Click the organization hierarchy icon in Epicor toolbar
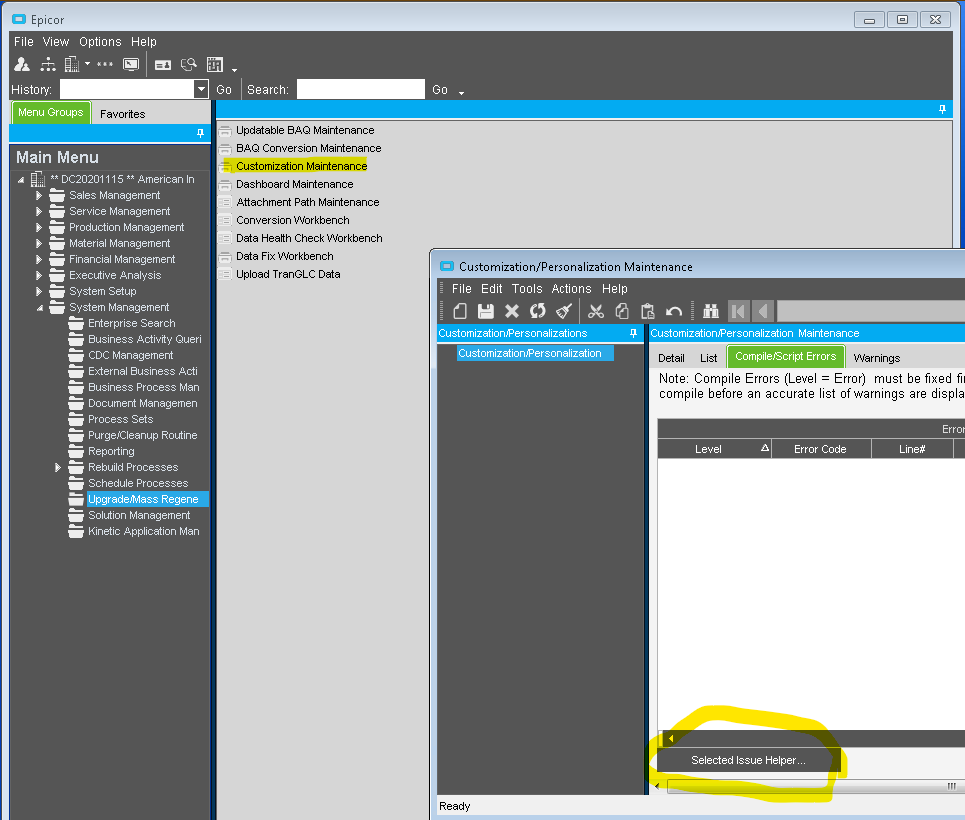Image resolution: width=965 pixels, height=820 pixels. [48, 65]
